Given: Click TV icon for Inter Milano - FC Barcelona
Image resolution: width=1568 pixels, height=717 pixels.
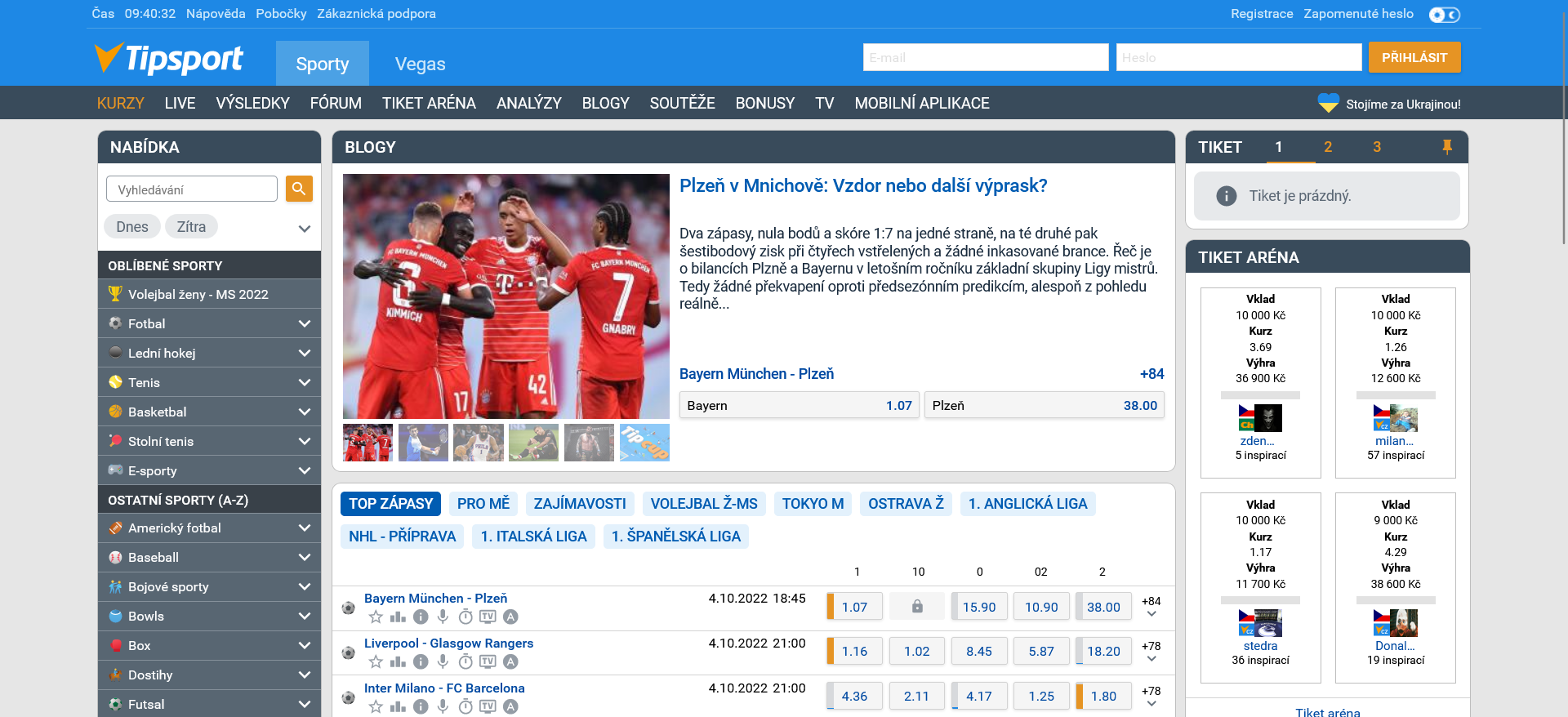Looking at the screenshot, I should (x=488, y=706).
